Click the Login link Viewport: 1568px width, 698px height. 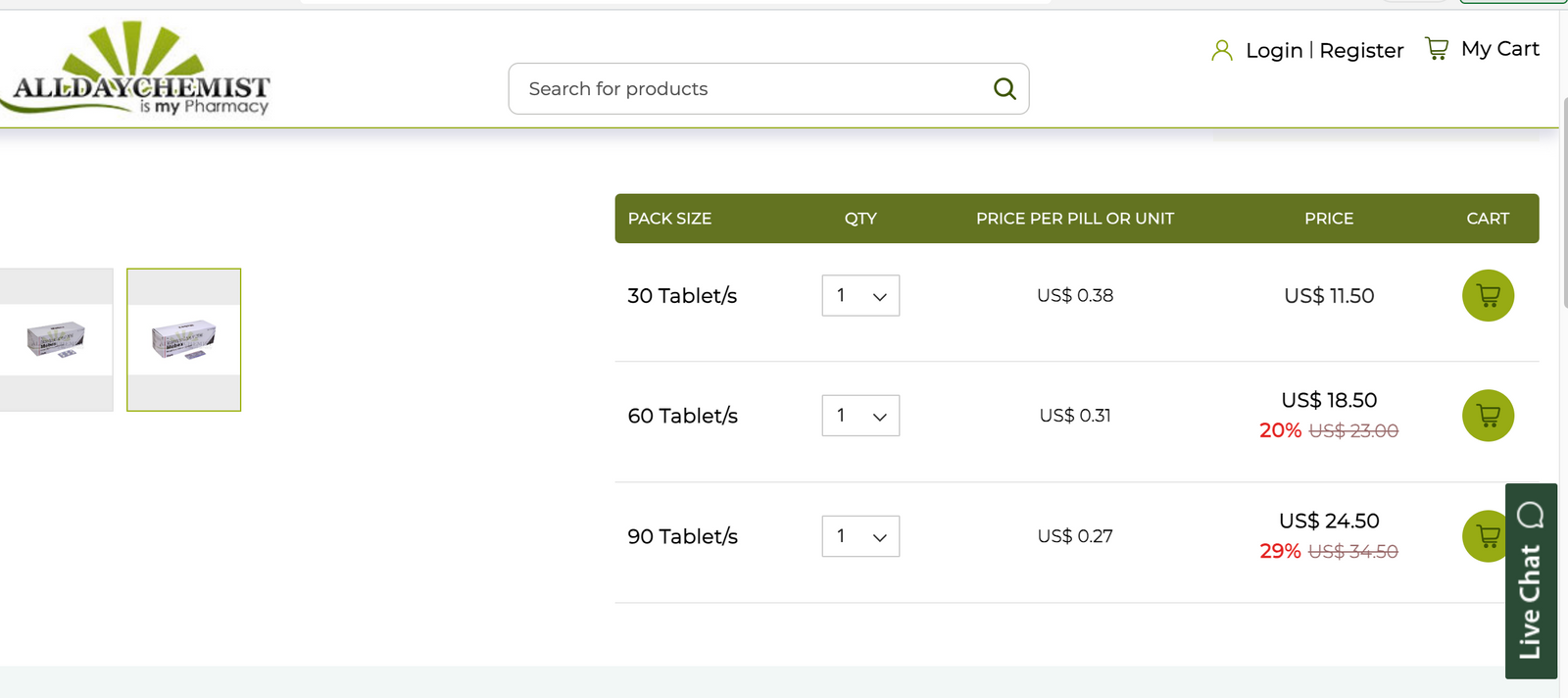point(1274,50)
